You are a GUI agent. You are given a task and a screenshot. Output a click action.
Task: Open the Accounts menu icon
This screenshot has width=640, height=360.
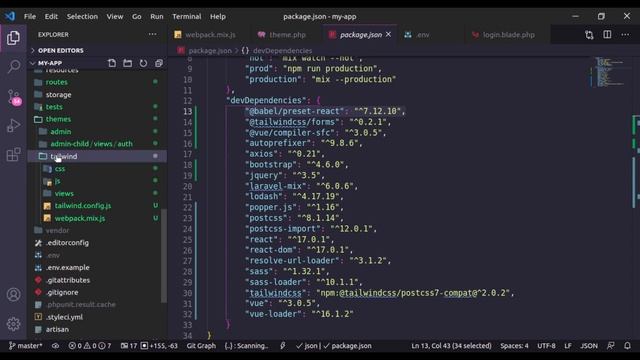click(13, 294)
